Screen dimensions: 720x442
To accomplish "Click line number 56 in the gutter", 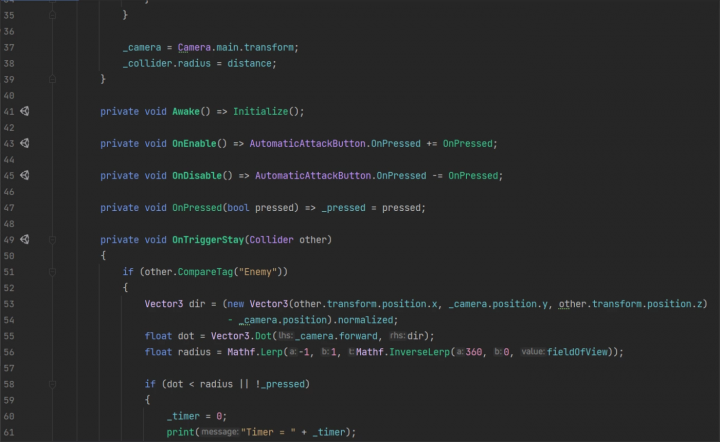I will (x=9, y=352).
